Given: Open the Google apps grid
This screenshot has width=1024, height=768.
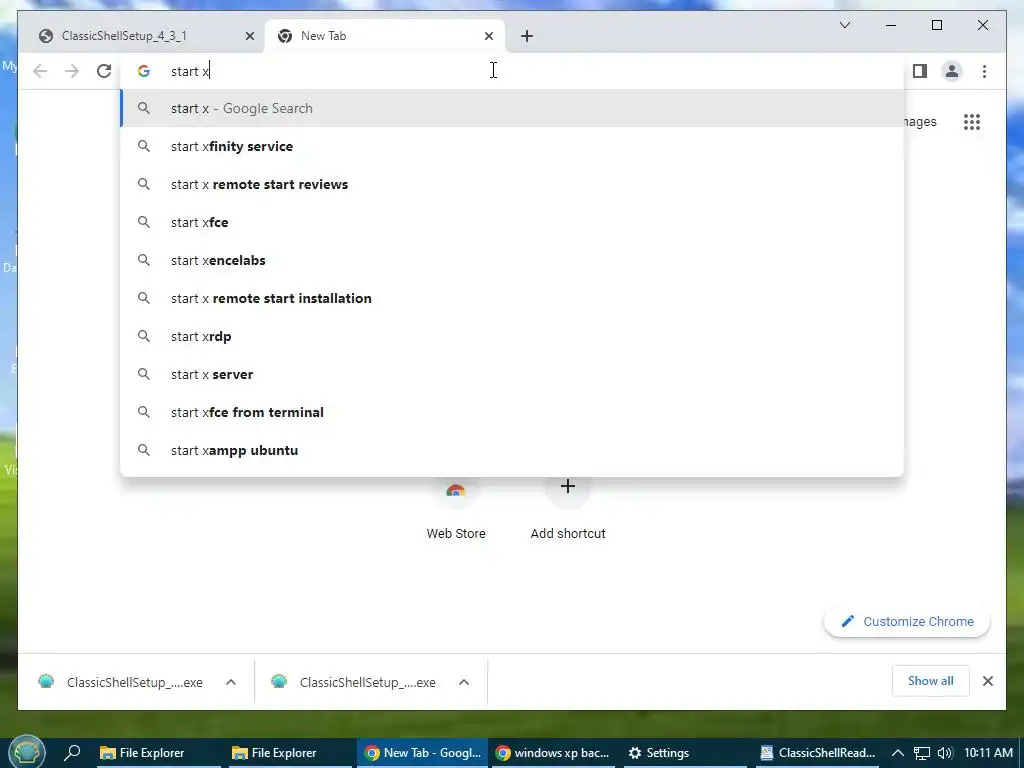Looking at the screenshot, I should pyautogui.click(x=972, y=121).
